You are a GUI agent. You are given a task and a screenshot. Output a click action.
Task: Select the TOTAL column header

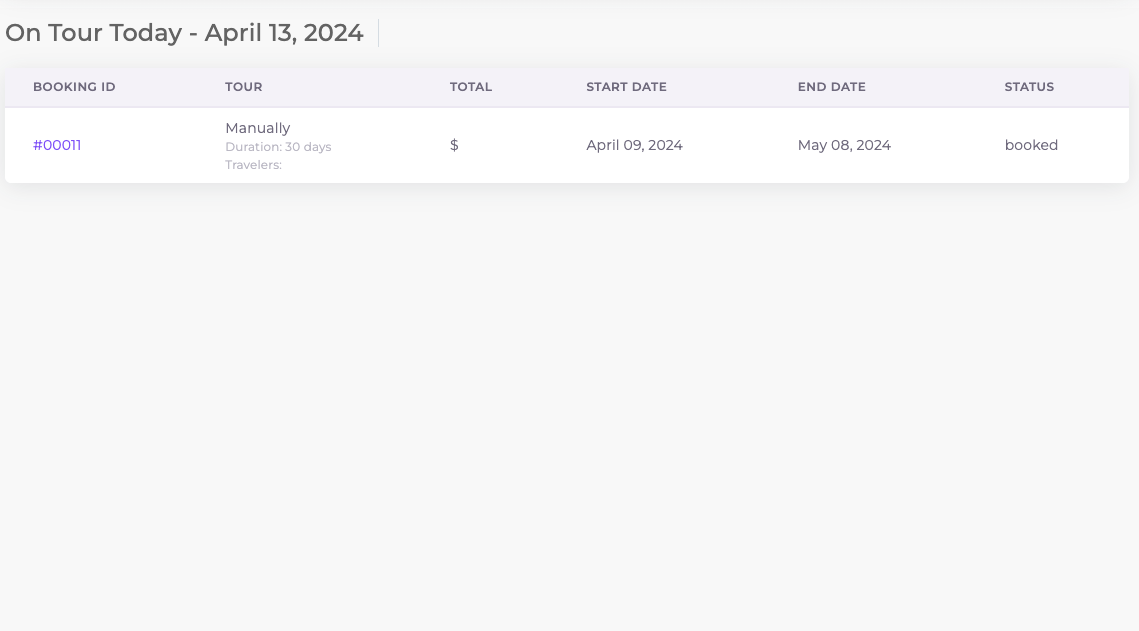(470, 87)
